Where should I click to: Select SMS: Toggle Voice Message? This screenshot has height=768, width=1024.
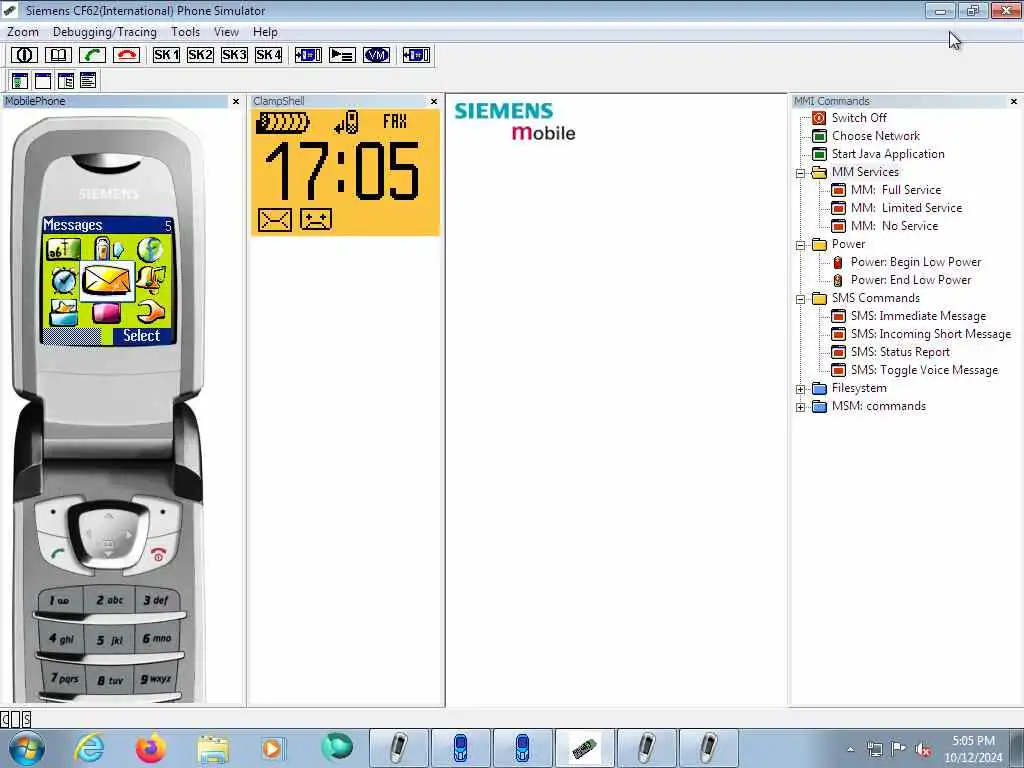[924, 370]
